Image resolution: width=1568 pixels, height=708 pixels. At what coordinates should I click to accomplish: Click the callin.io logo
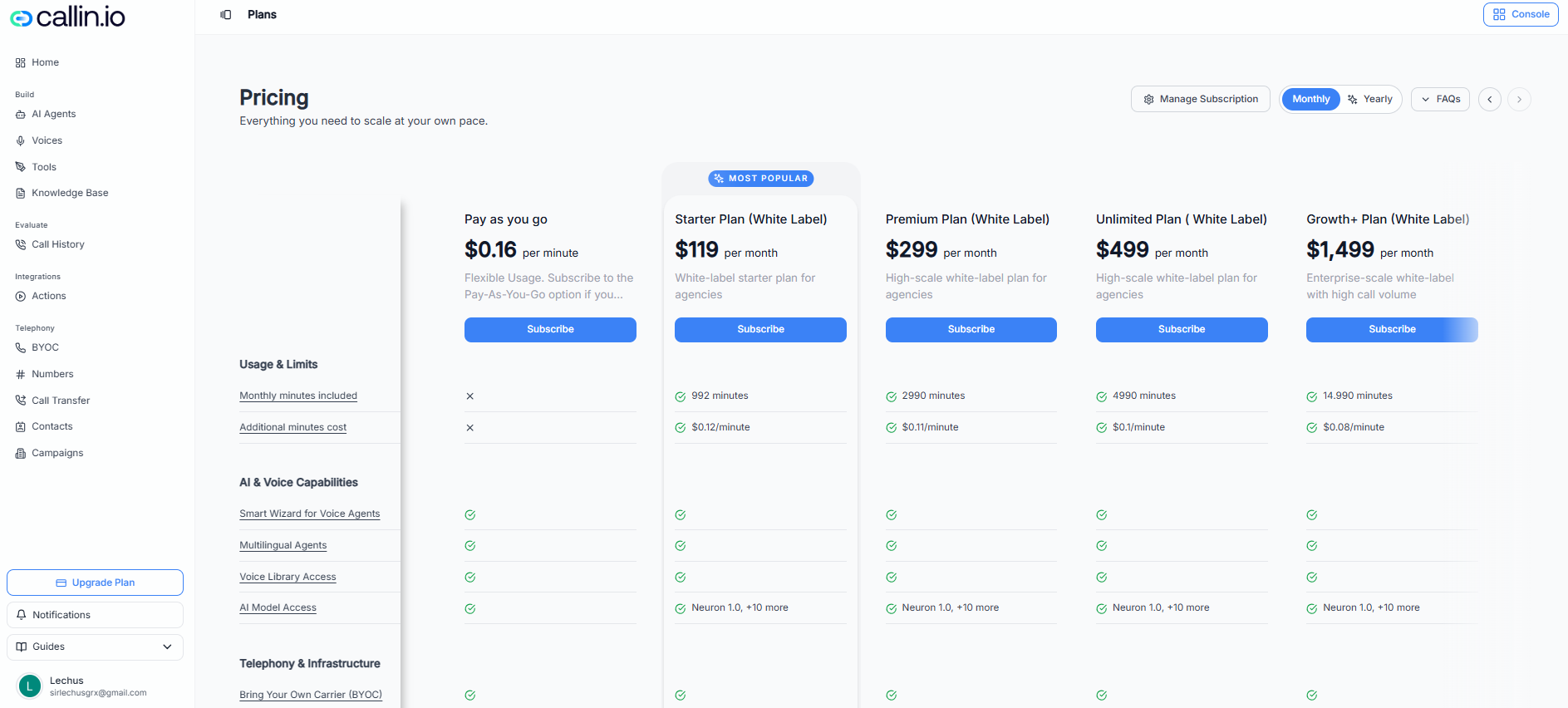click(67, 17)
